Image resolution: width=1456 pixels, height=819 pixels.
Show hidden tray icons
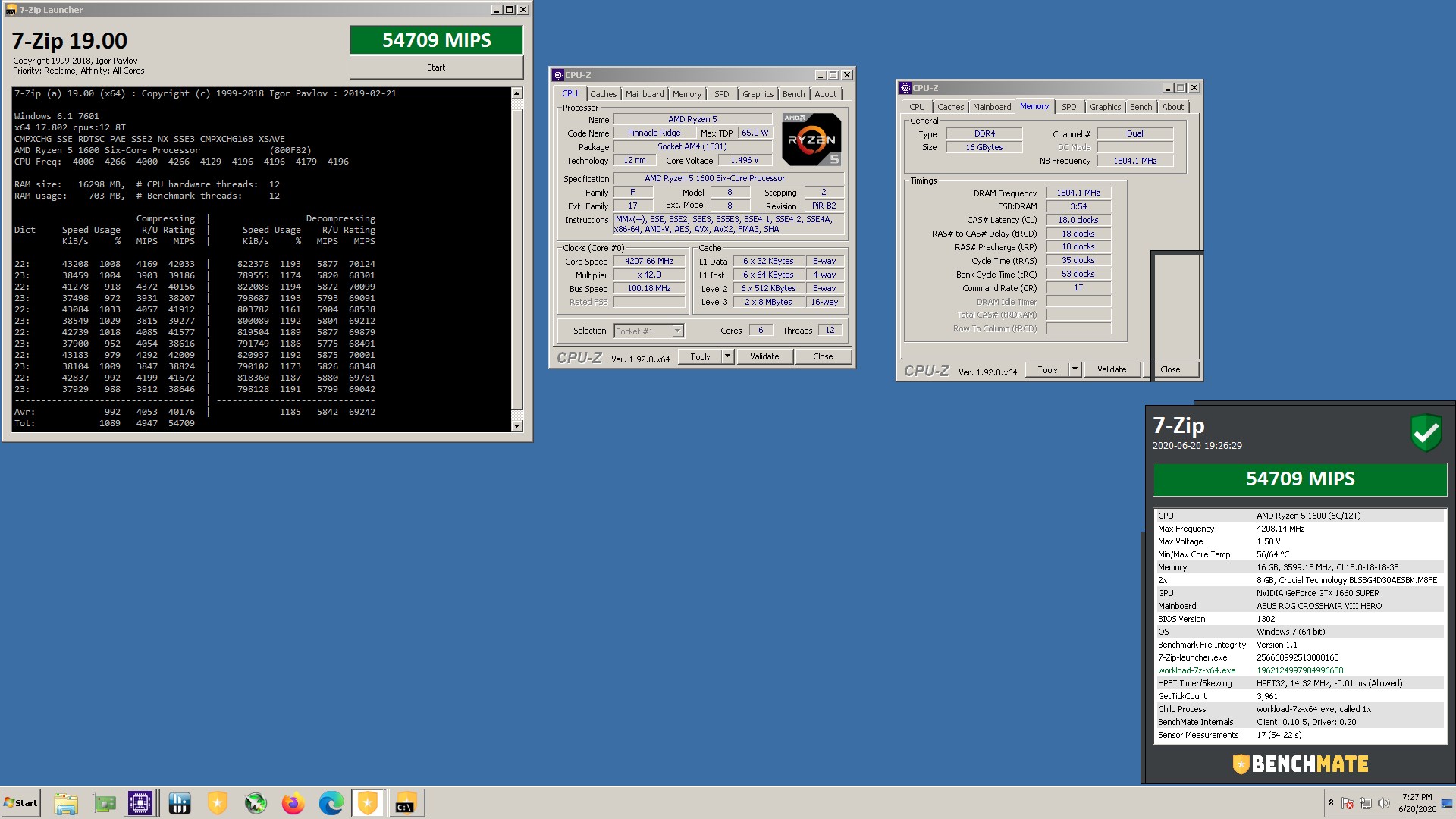1331,802
